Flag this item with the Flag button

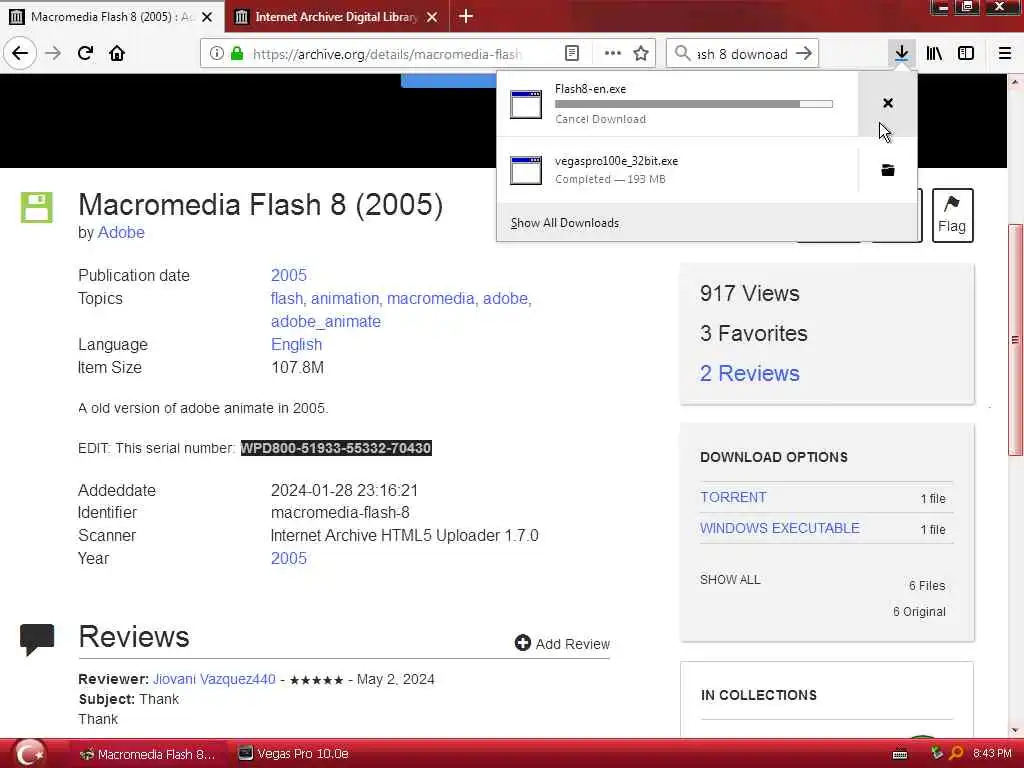pos(952,215)
